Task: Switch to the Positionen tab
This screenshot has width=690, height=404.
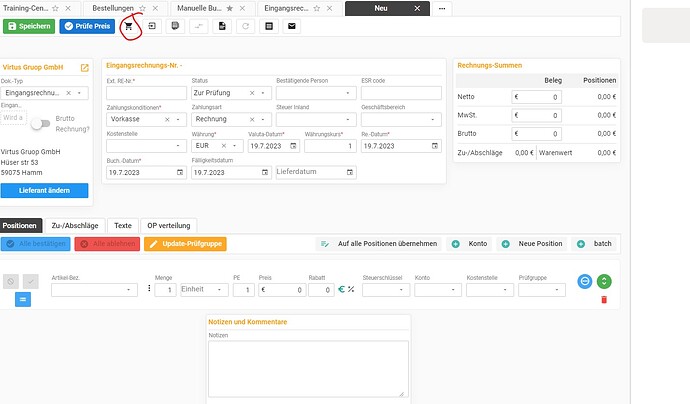Action: (x=20, y=226)
